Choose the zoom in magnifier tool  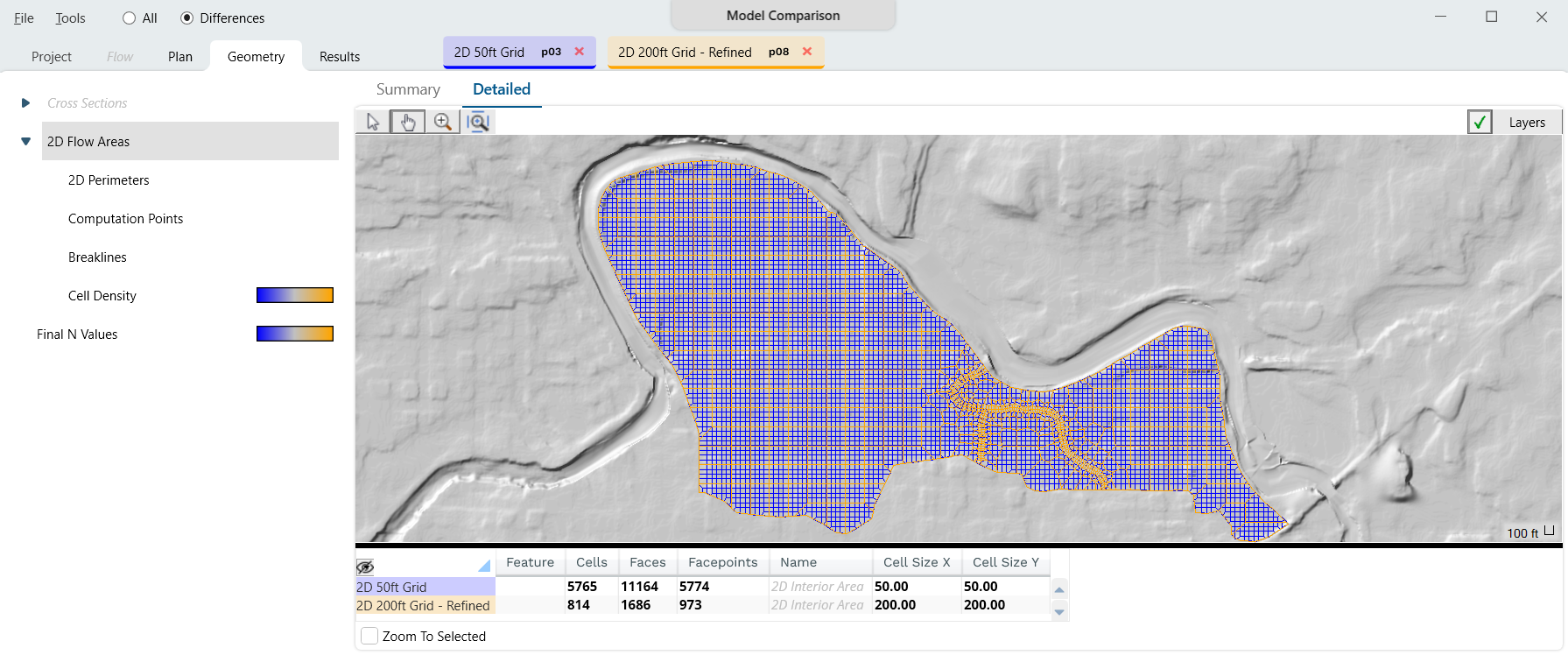coord(443,122)
